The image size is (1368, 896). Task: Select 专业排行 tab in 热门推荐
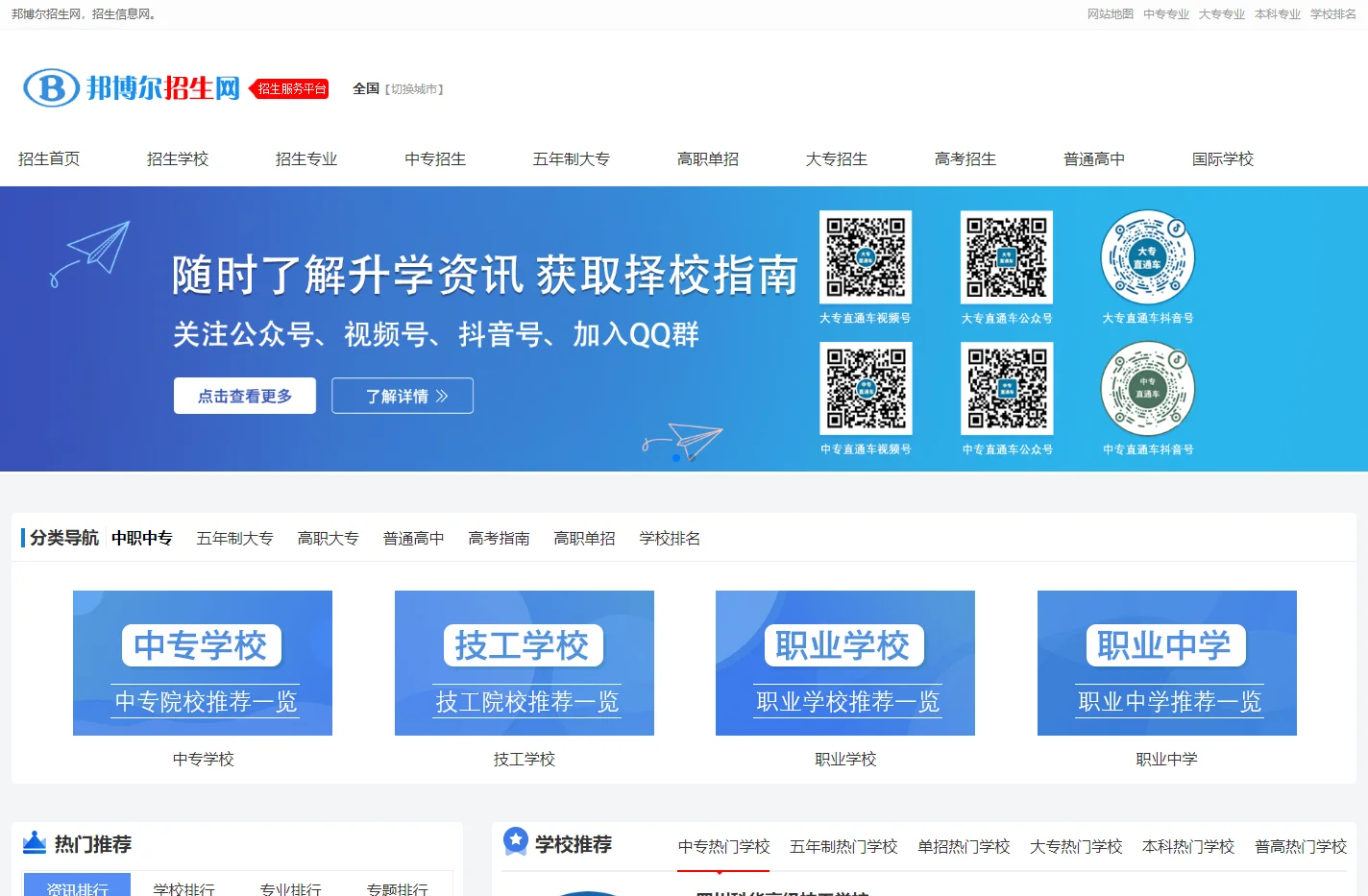click(291, 887)
